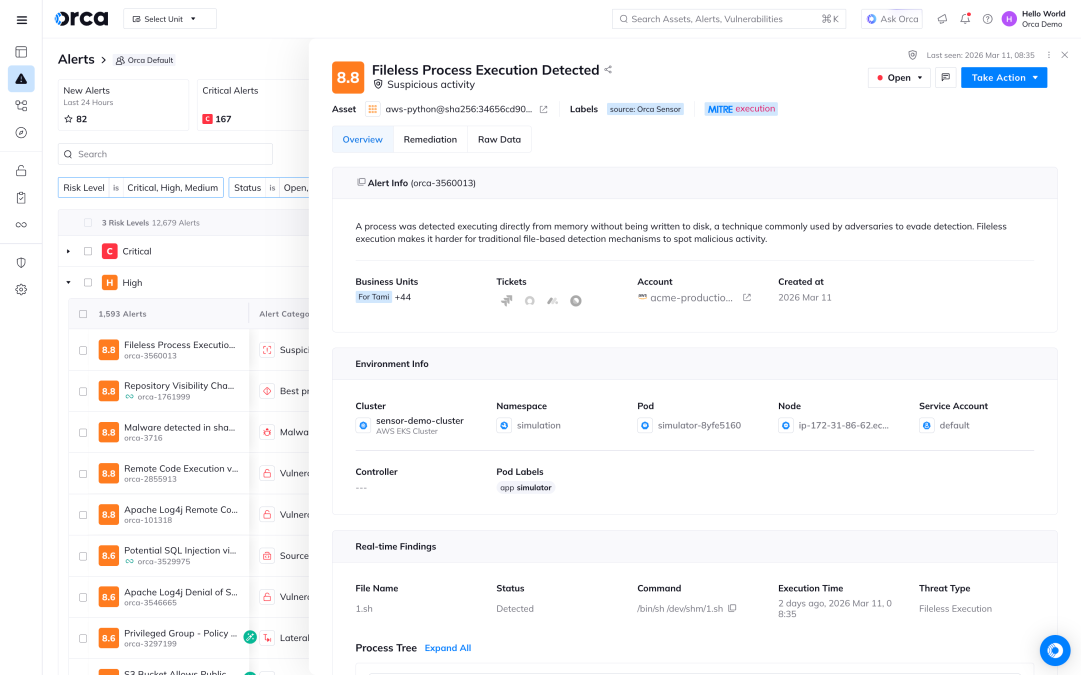Copy the /bin/sh command to clipboard
This screenshot has height=675, width=1081.
pyautogui.click(x=732, y=609)
